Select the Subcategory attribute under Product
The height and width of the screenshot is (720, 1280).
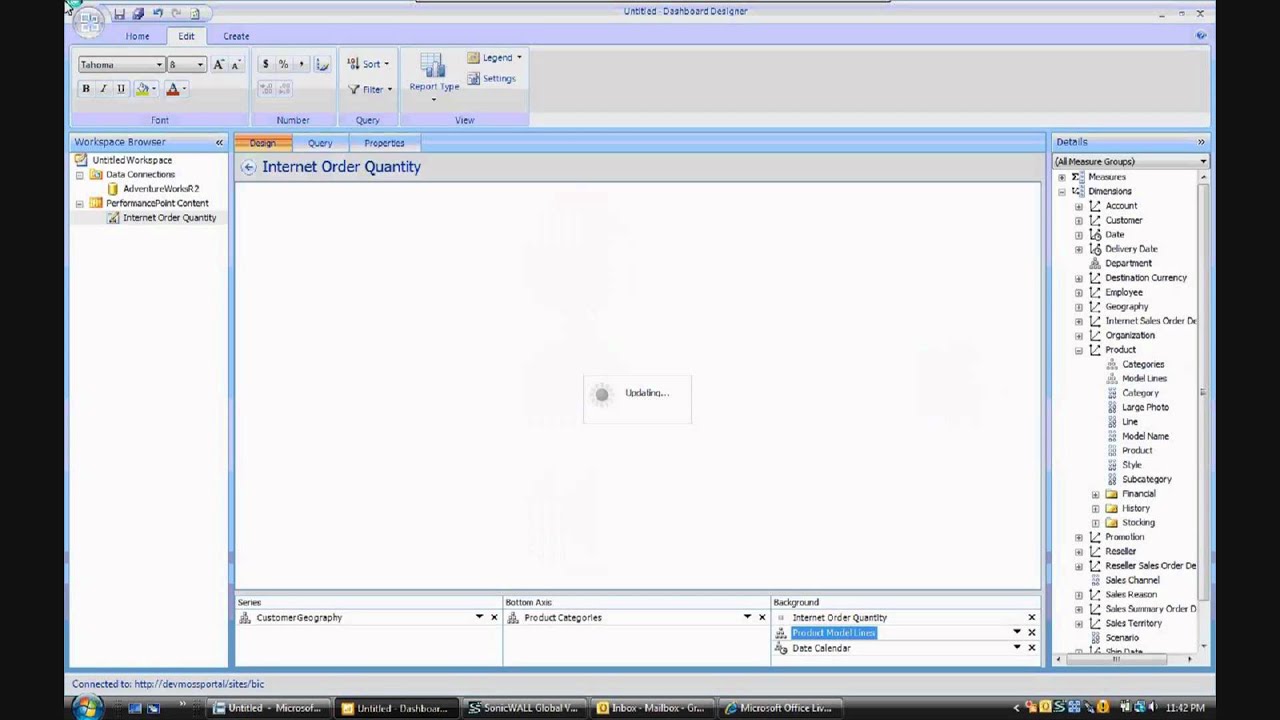click(x=1146, y=479)
